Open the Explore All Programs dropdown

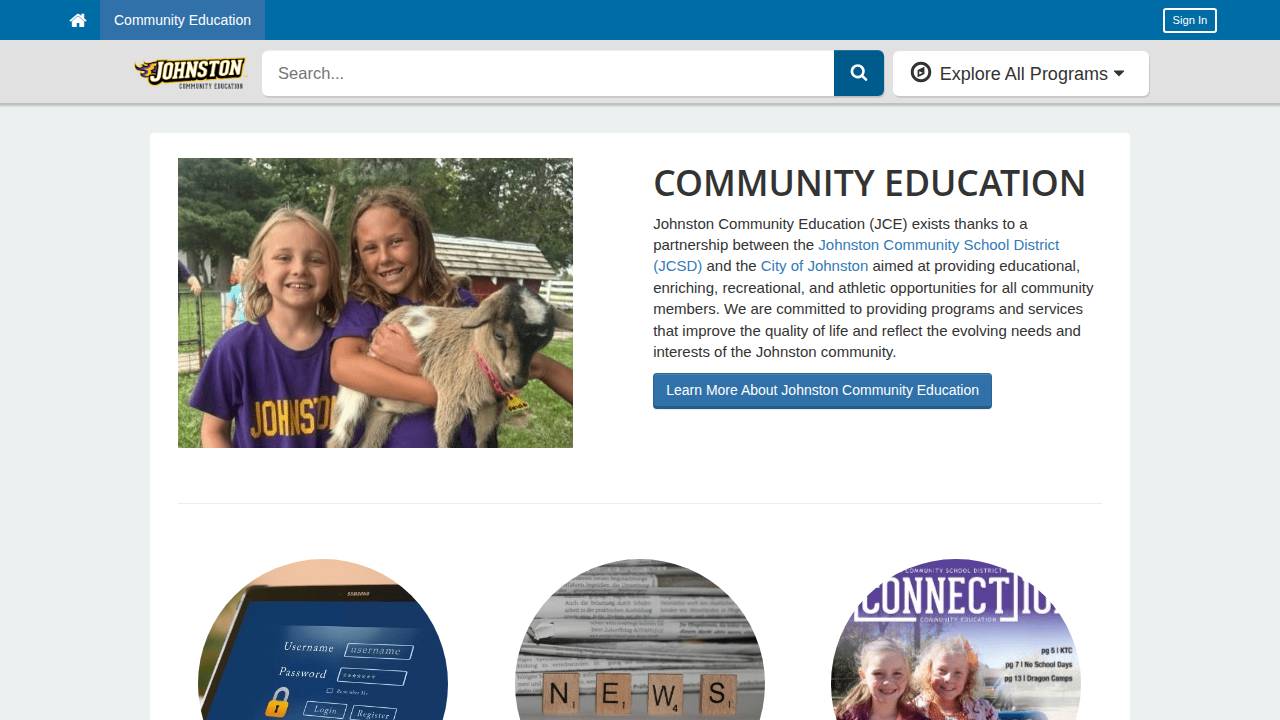click(x=1021, y=73)
